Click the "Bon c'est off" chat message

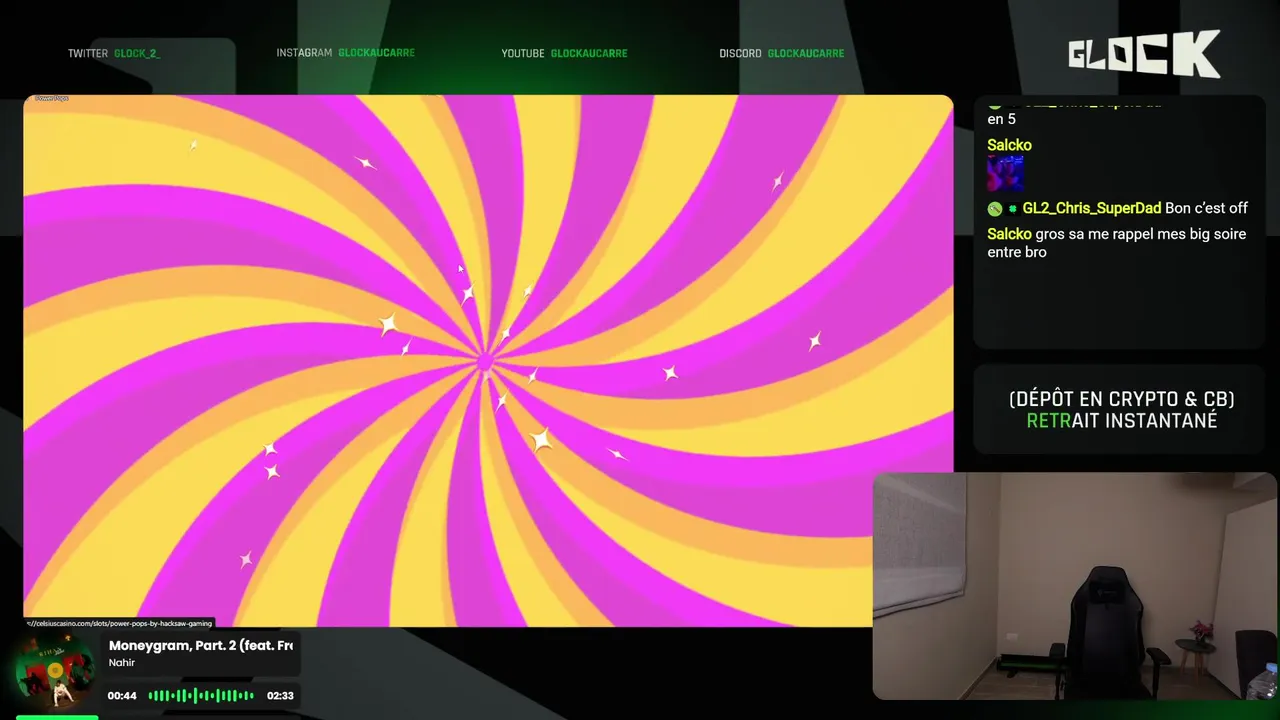point(1207,208)
